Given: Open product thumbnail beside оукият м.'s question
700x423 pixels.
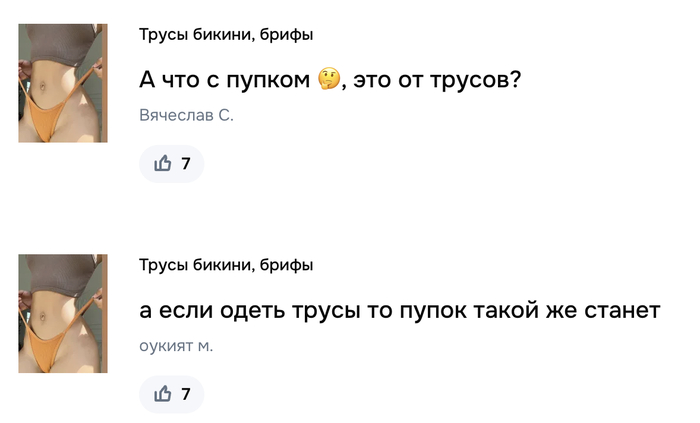Looking at the screenshot, I should [63, 313].
